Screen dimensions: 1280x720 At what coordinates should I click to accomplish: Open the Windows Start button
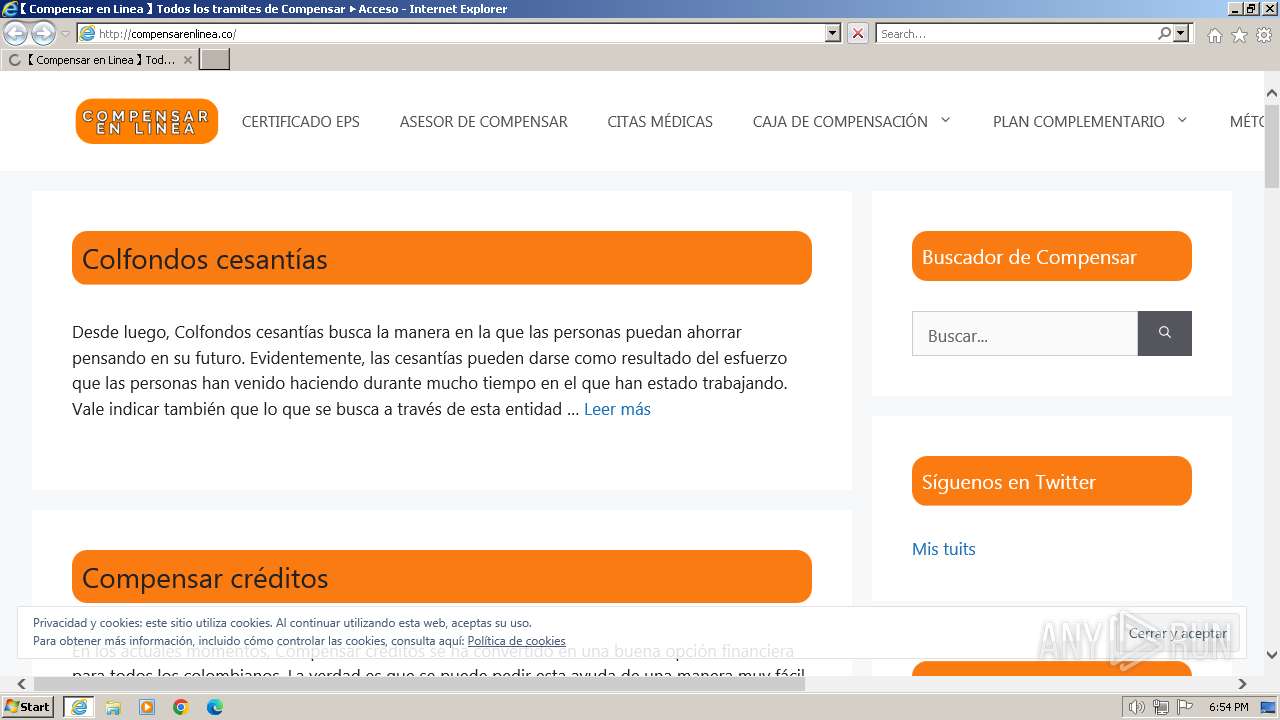coord(28,707)
